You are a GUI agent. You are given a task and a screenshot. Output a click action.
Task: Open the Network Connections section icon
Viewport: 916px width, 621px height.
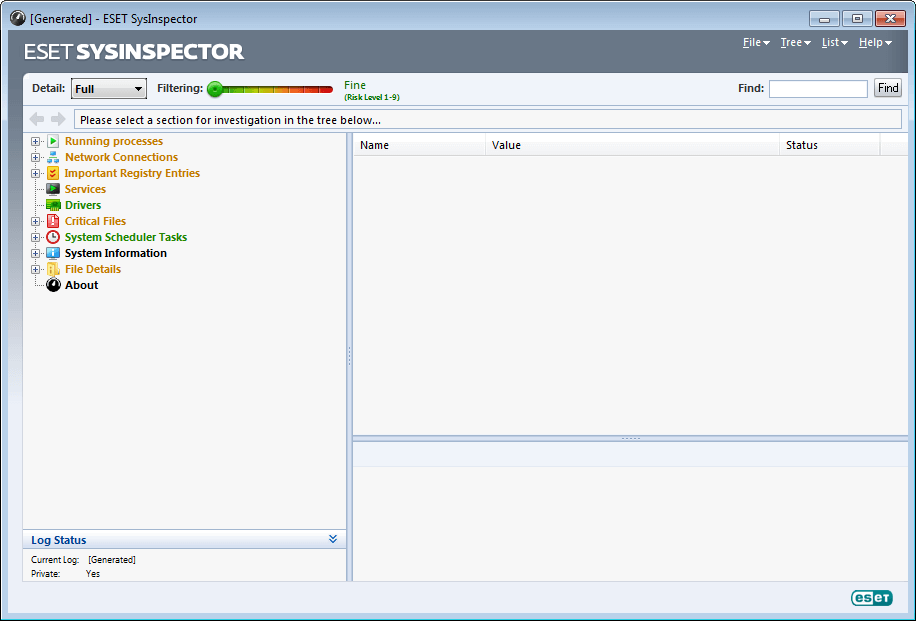53,157
